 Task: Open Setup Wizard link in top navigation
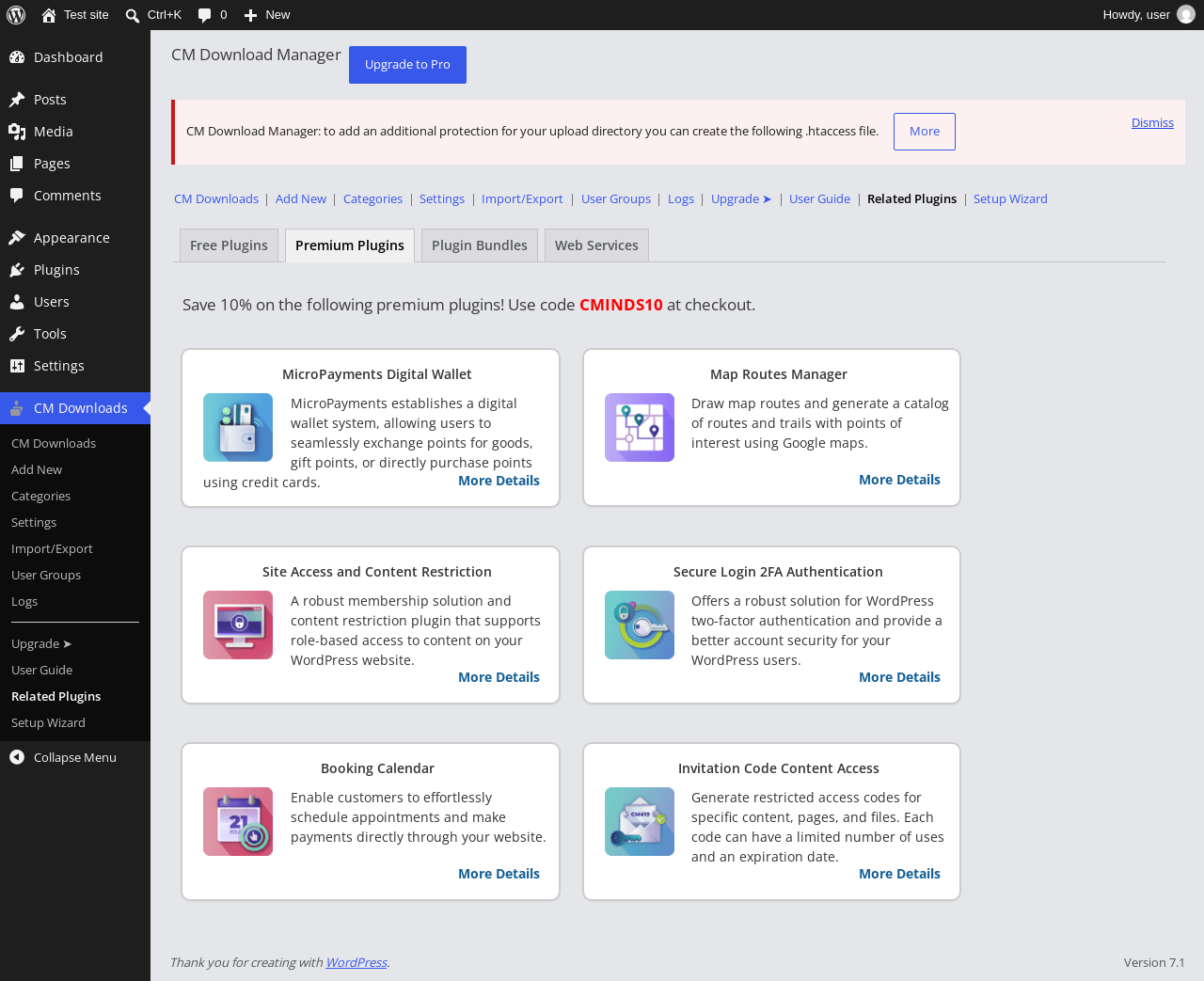1010,198
